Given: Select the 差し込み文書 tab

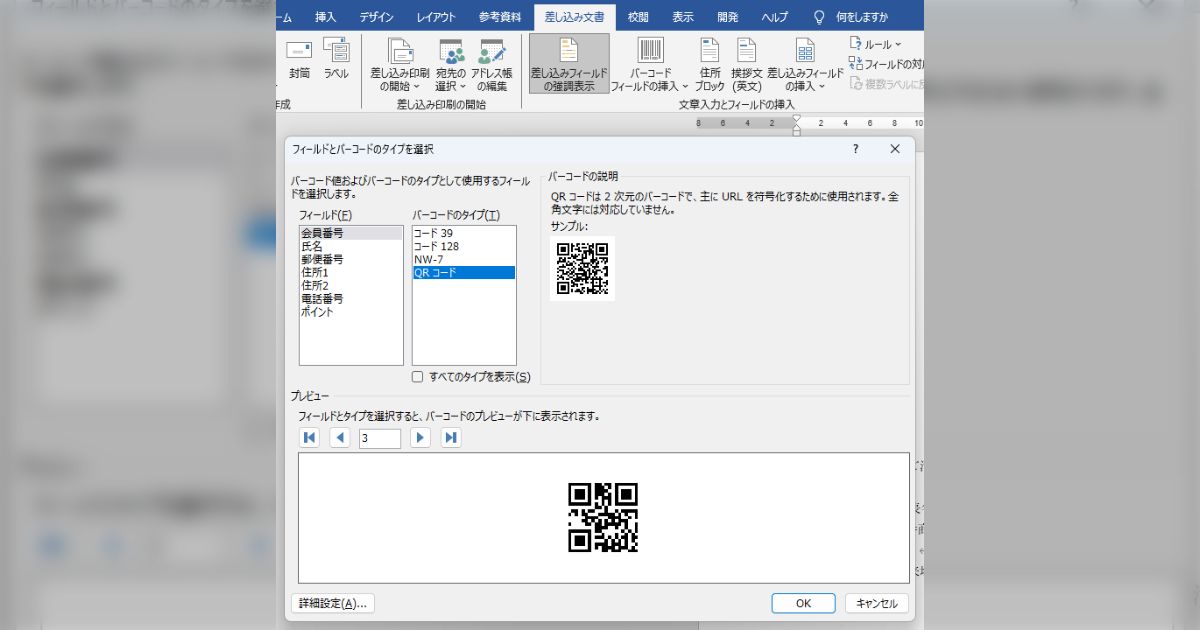Looking at the screenshot, I should 574,17.
